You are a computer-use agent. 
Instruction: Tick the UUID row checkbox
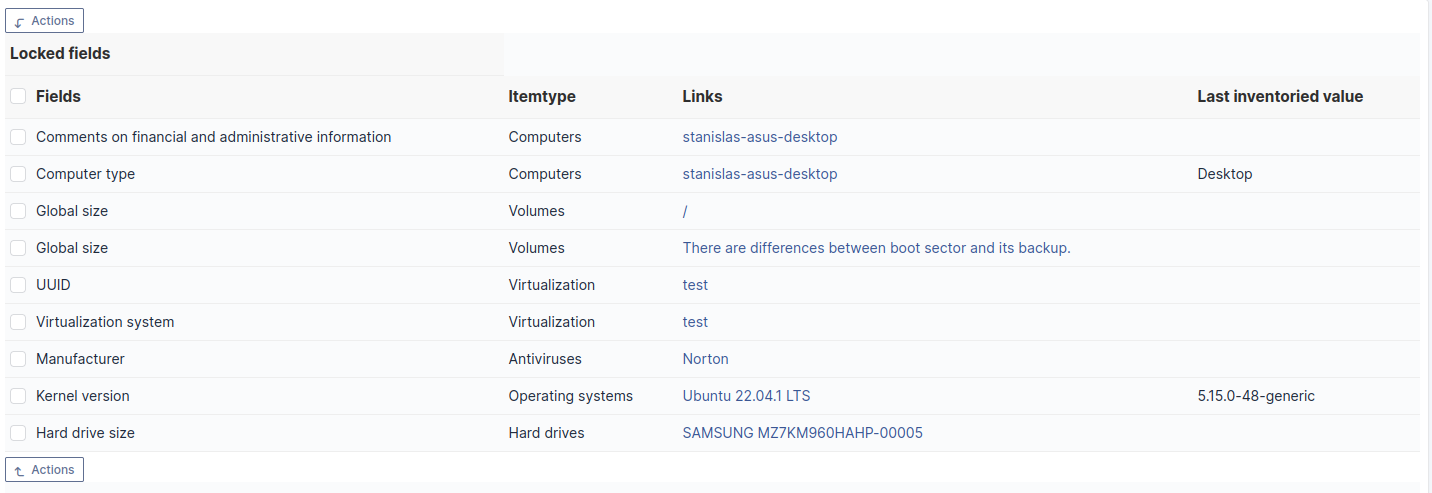(x=18, y=285)
